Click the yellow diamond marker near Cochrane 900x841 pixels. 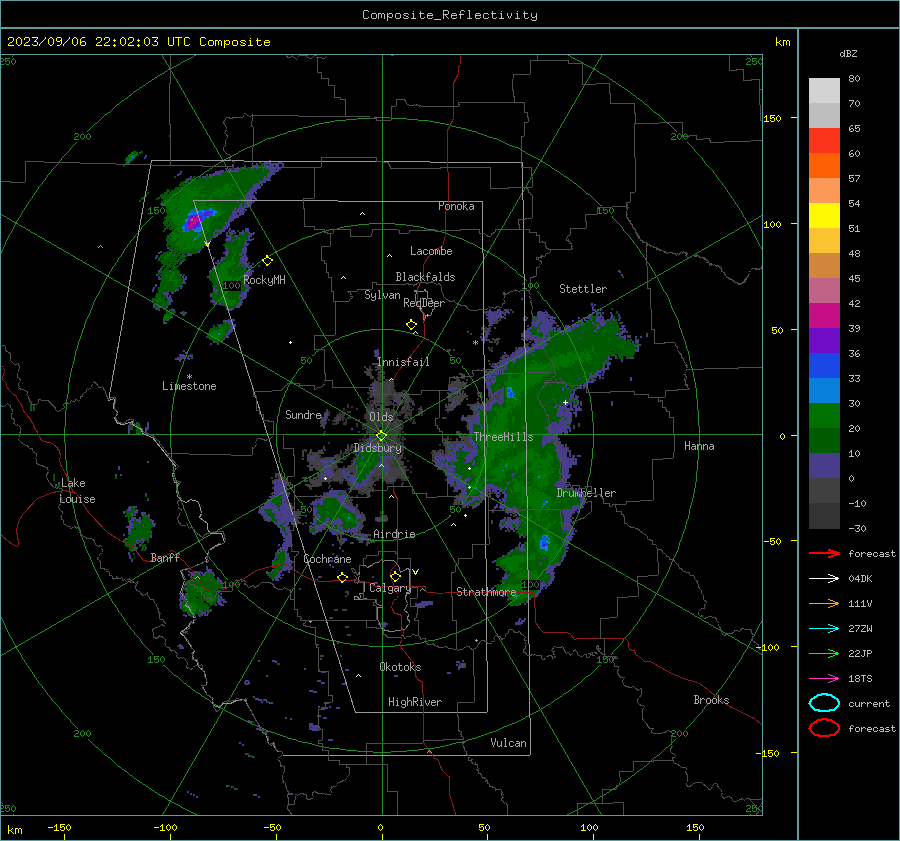[x=343, y=578]
